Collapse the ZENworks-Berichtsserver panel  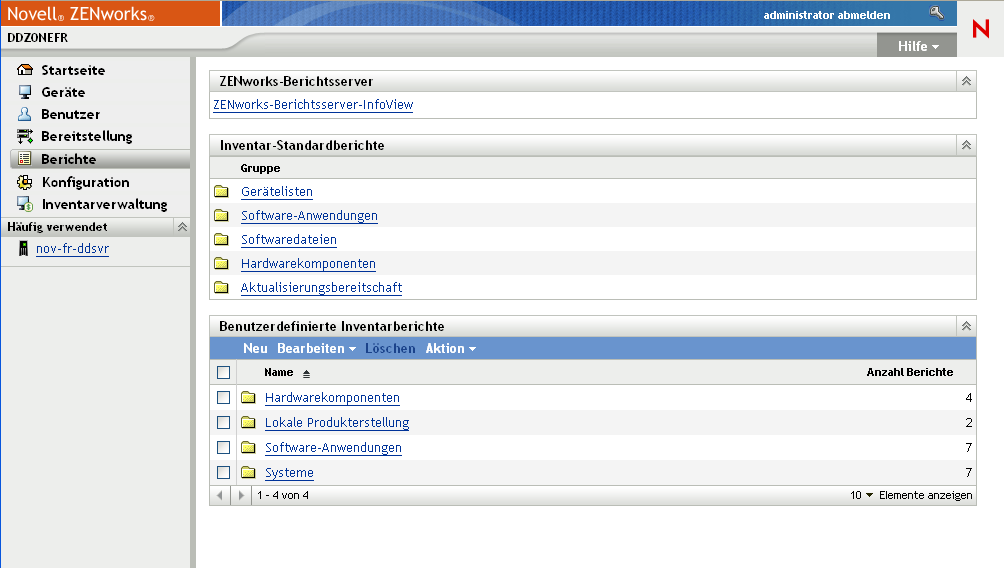pos(966,81)
